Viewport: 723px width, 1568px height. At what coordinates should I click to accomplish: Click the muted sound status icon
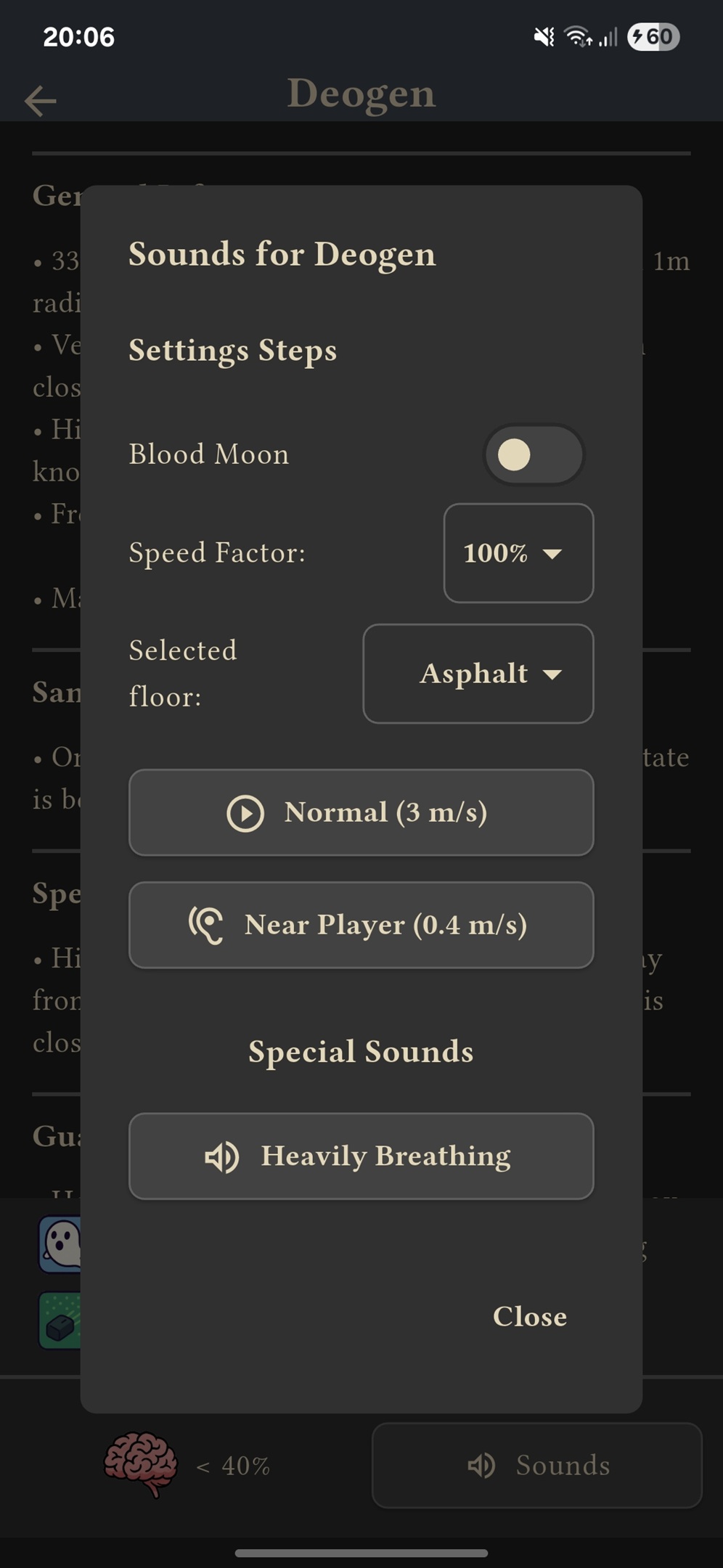544,36
